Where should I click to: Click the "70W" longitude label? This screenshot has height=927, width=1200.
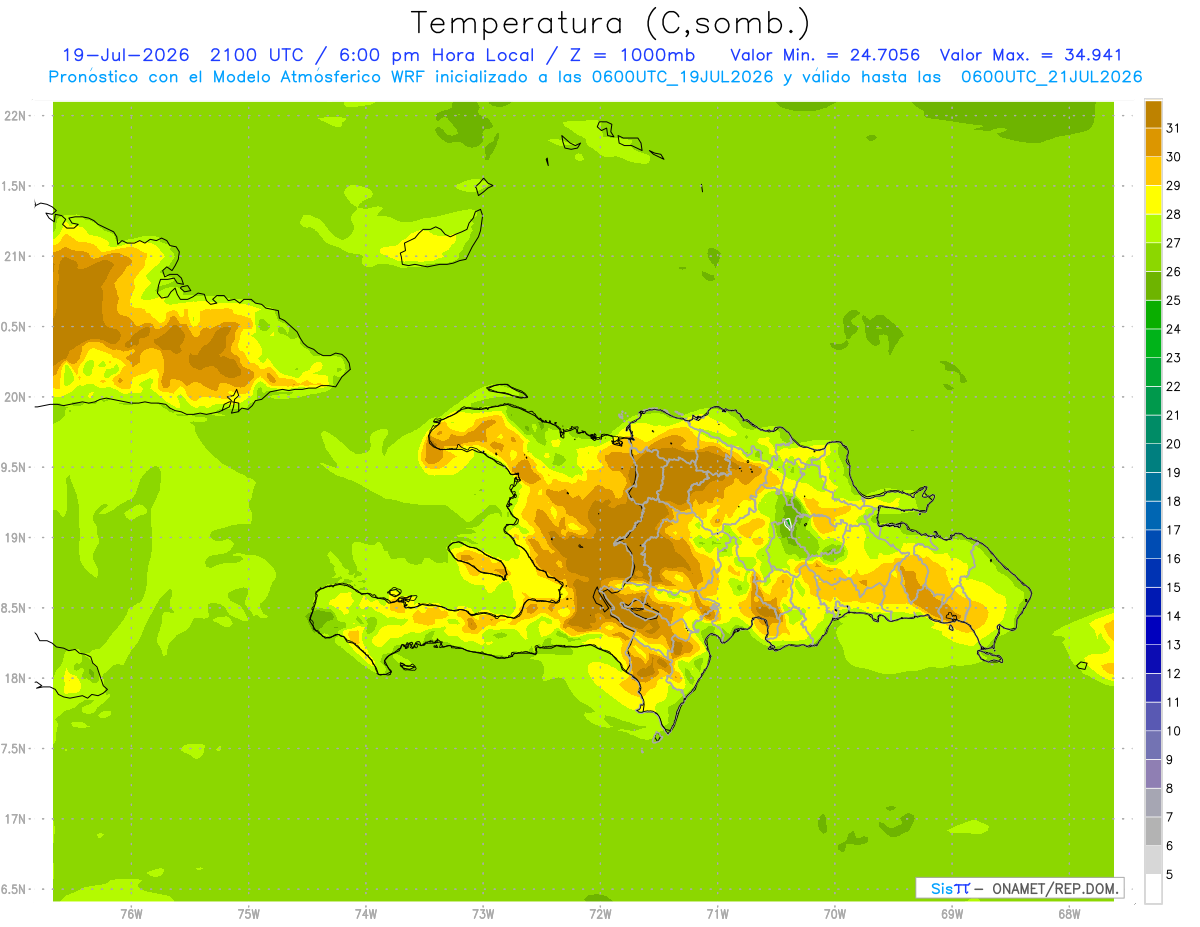tap(835, 914)
